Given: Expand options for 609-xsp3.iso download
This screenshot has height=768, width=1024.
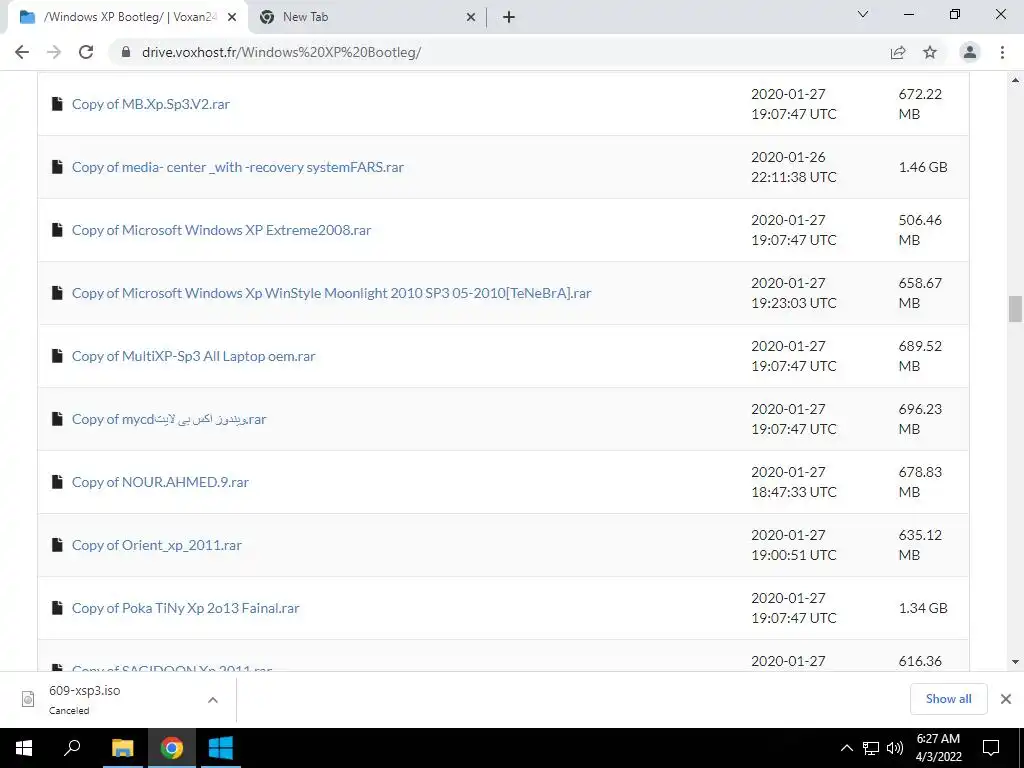Looking at the screenshot, I should tap(213, 699).
